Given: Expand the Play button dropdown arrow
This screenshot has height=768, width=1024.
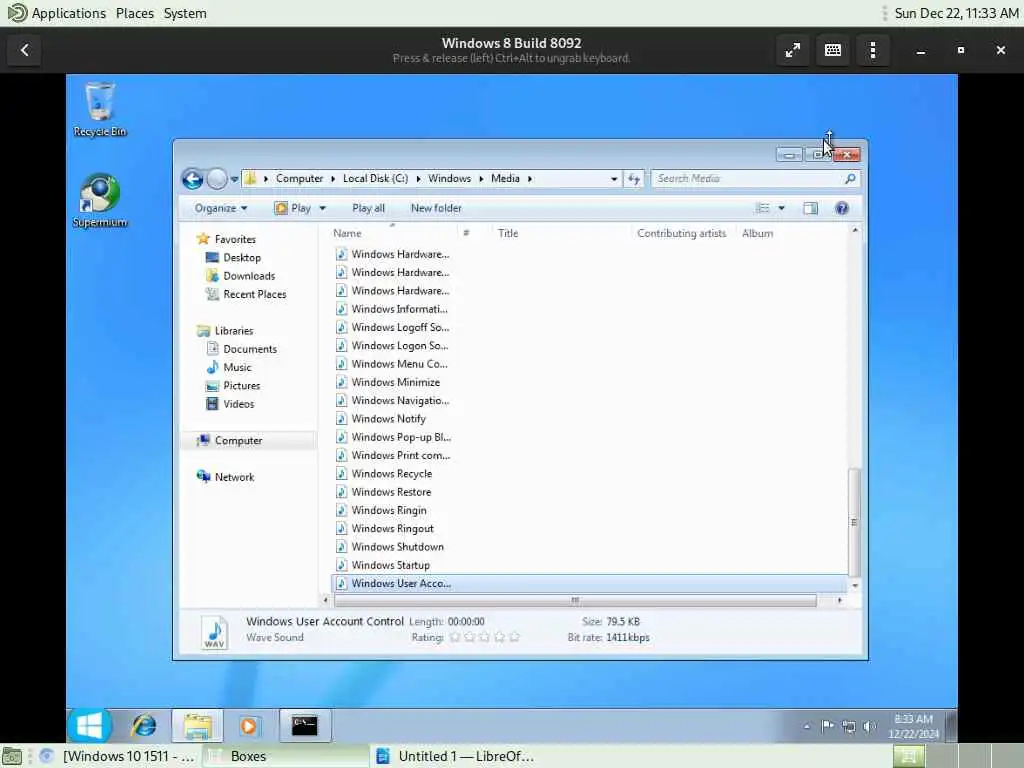Looking at the screenshot, I should (x=323, y=208).
